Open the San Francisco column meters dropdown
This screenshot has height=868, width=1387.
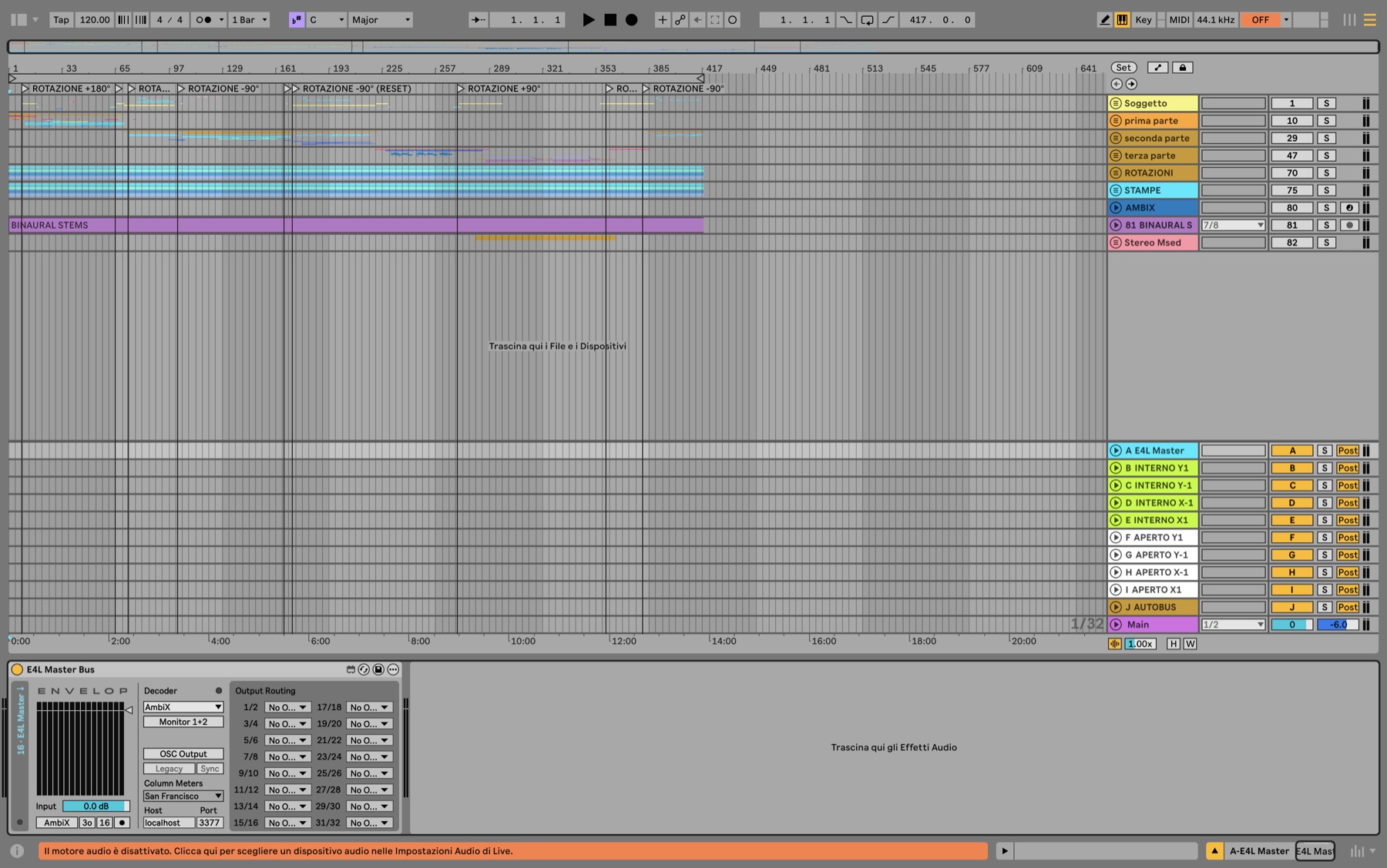(183, 796)
